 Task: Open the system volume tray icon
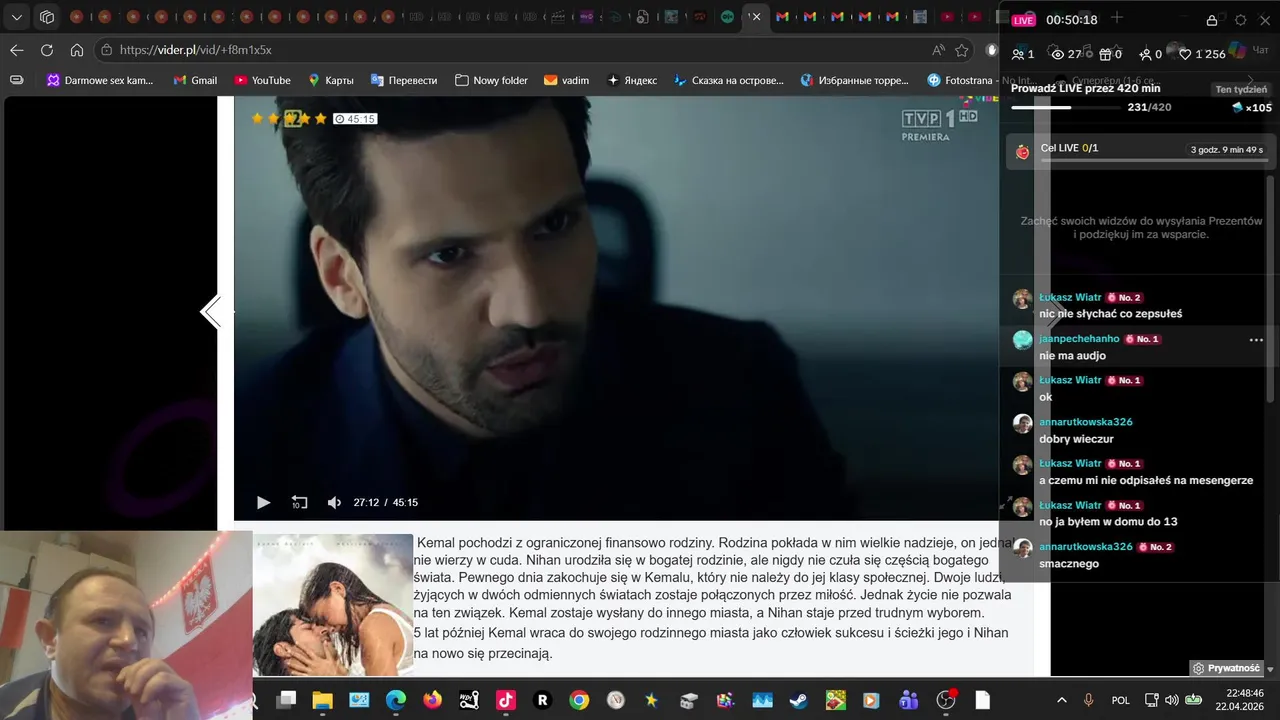tap(1171, 700)
